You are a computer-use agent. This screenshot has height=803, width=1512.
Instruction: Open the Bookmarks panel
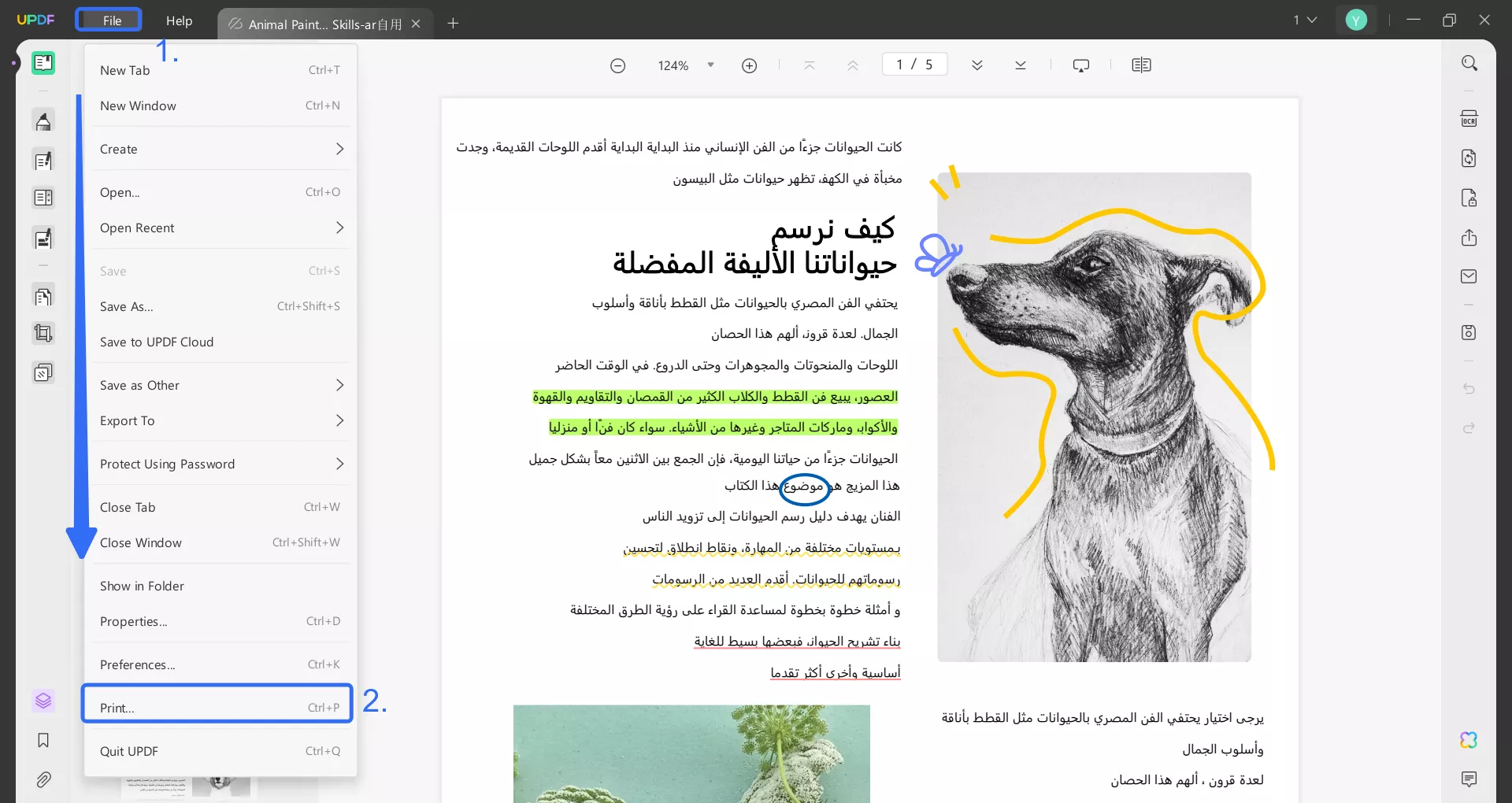(x=43, y=741)
